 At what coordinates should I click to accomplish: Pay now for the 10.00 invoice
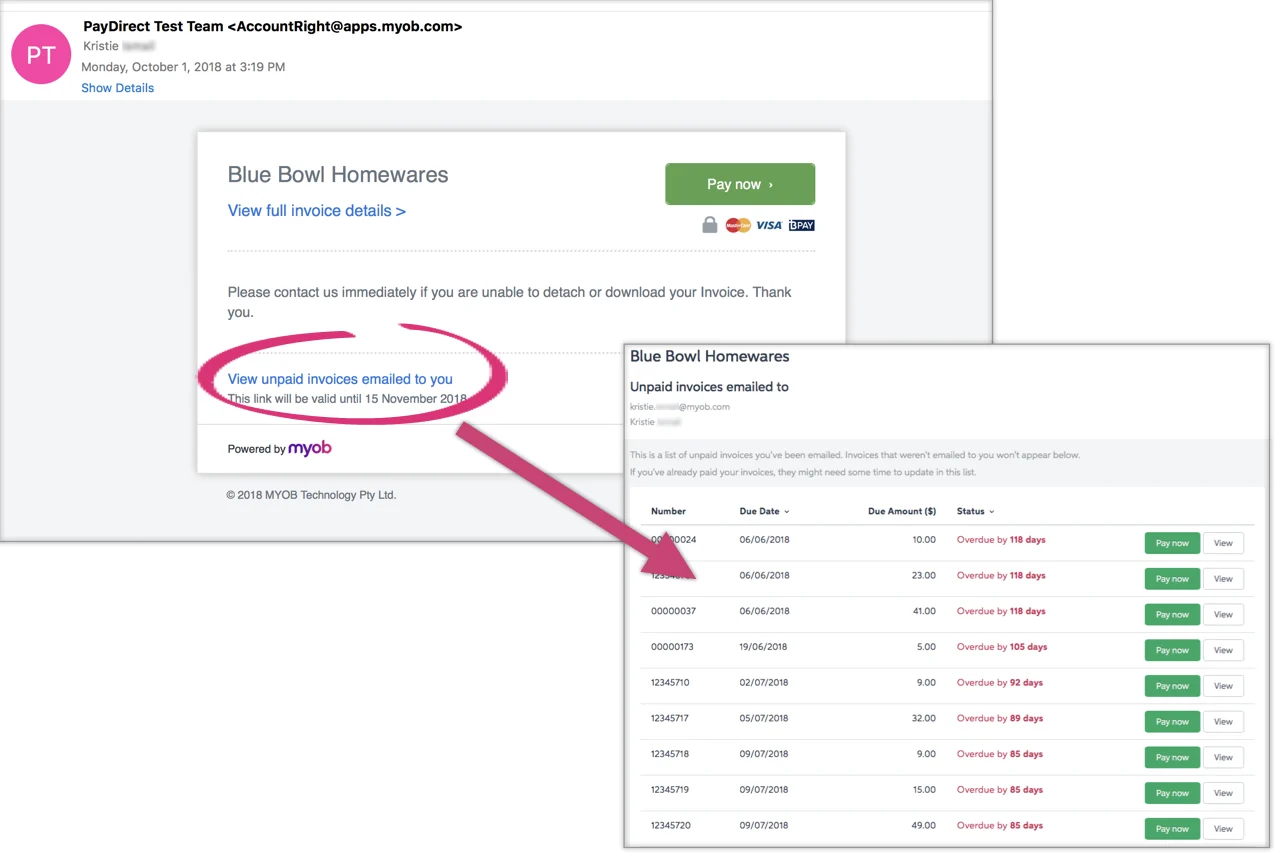click(1172, 543)
